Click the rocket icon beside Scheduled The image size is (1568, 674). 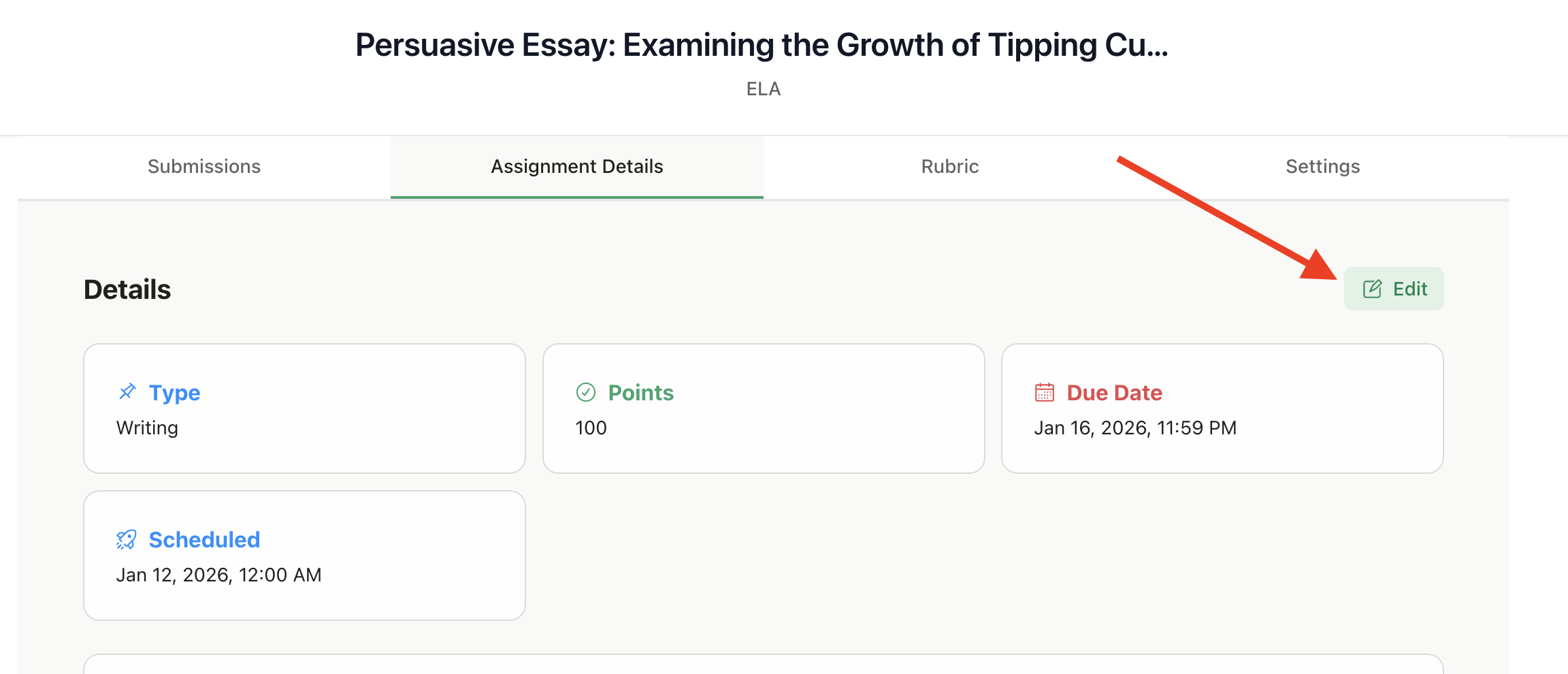[127, 539]
